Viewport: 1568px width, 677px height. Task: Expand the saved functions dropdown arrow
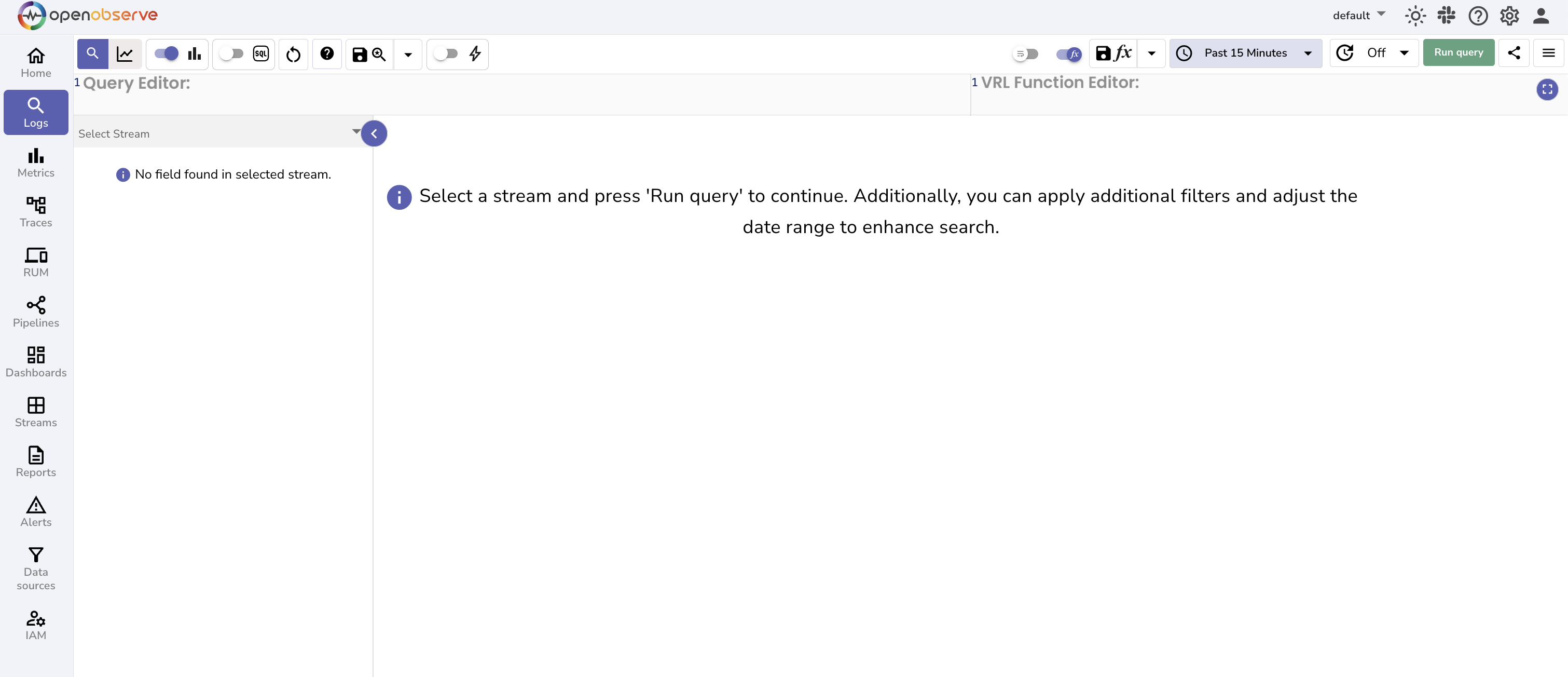click(1152, 53)
